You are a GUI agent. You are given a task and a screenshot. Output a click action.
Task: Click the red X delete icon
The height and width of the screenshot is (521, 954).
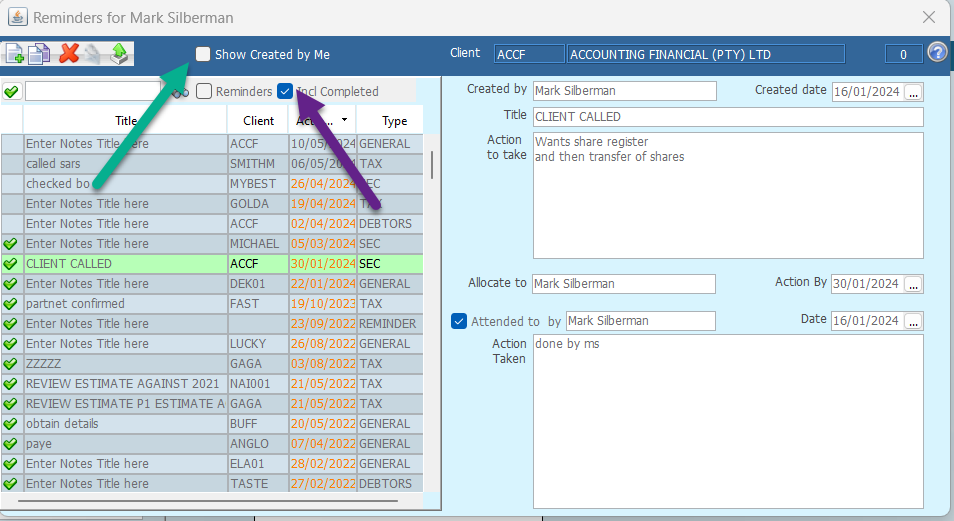[68, 54]
